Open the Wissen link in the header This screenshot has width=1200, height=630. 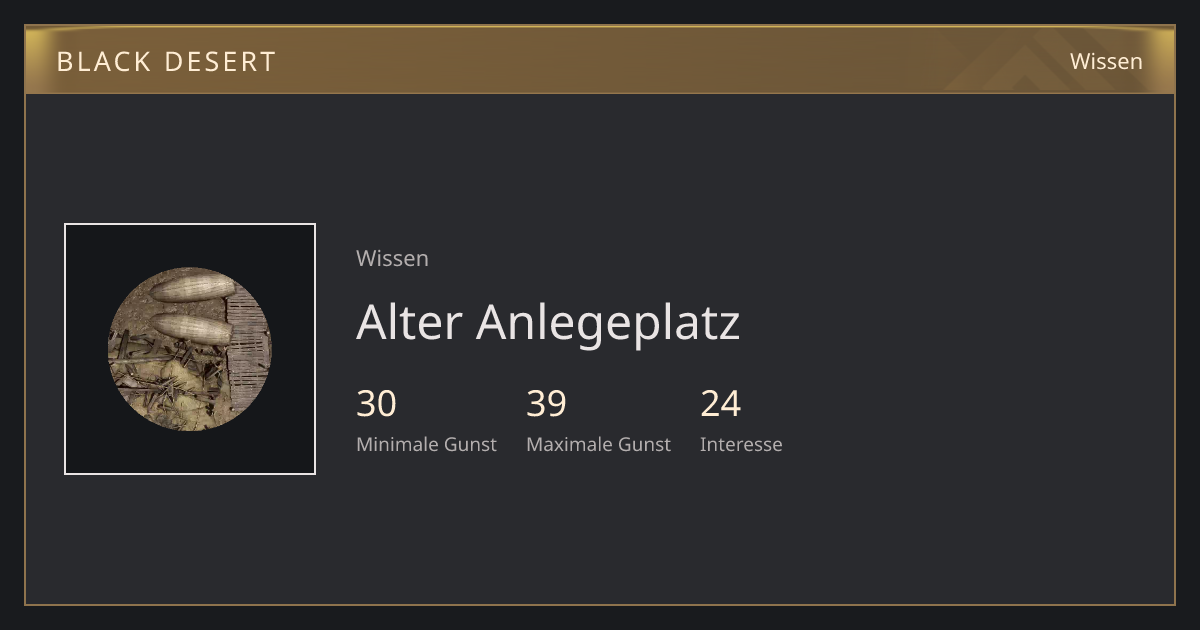(x=1106, y=61)
